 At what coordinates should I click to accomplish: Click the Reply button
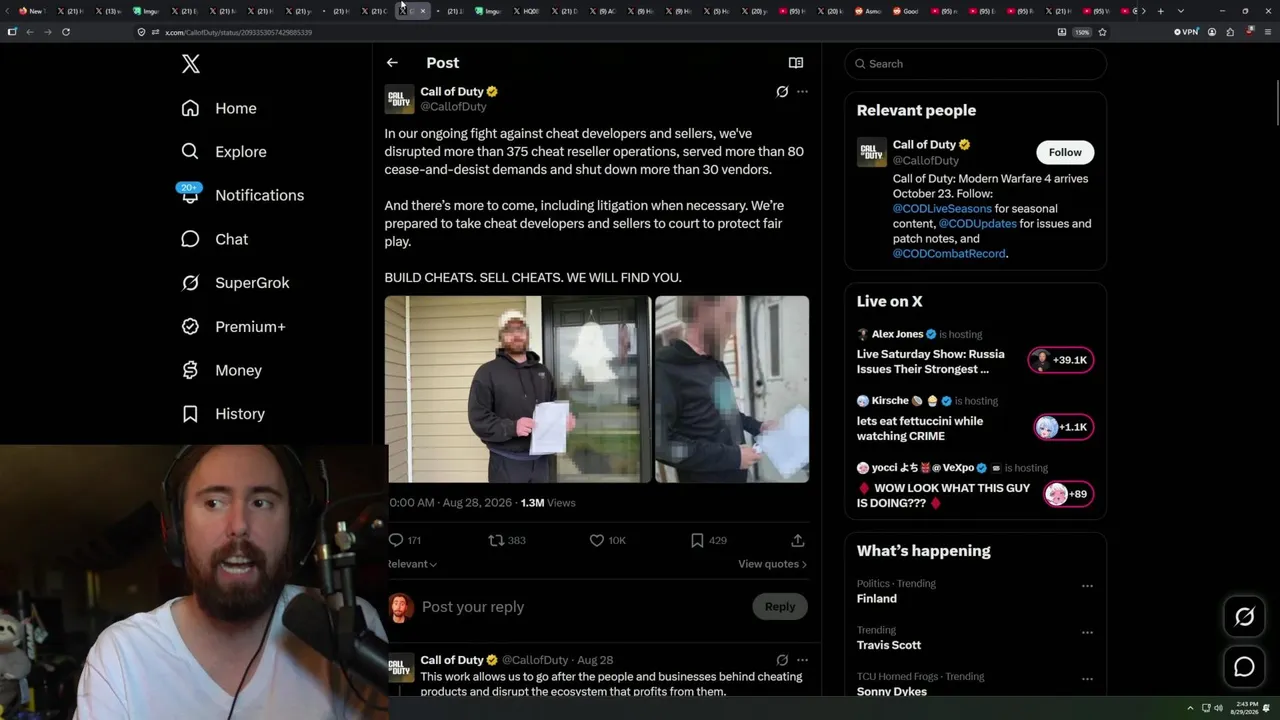click(780, 607)
